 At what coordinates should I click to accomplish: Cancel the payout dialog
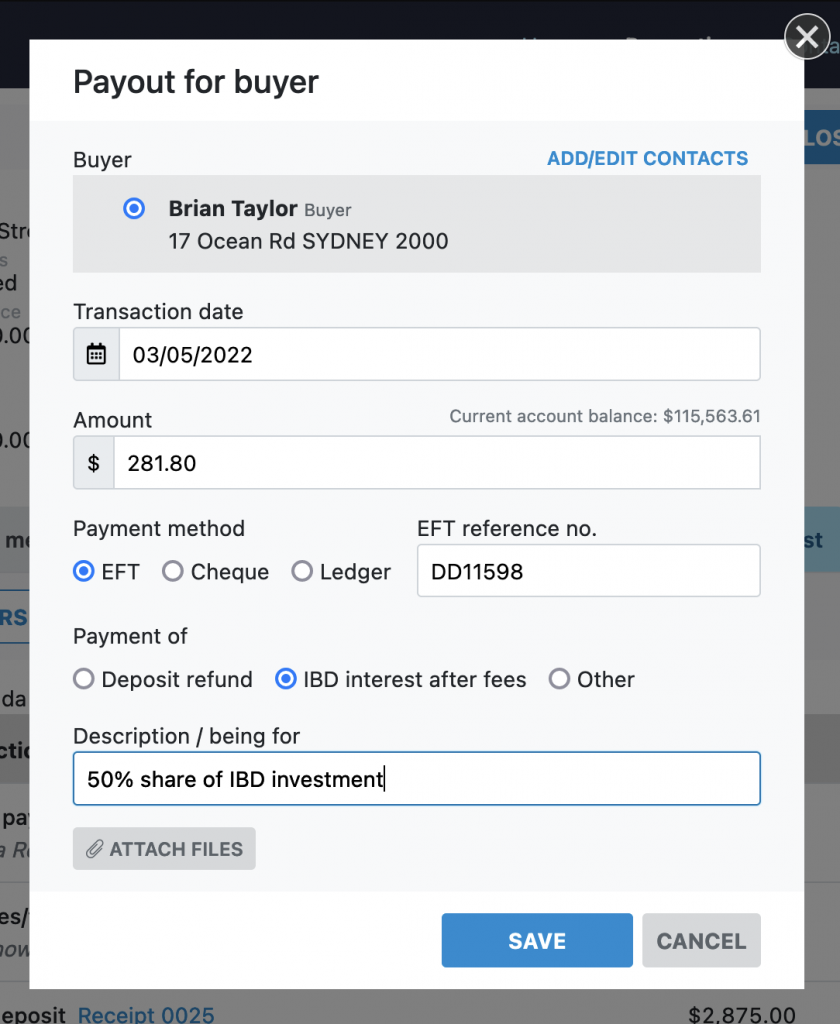[701, 941]
